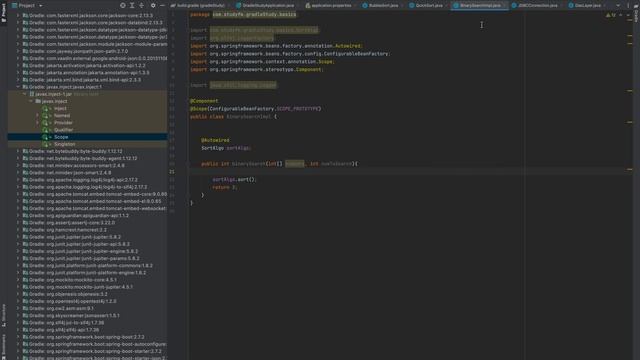Hide the Project panel with minus icon

162,5
